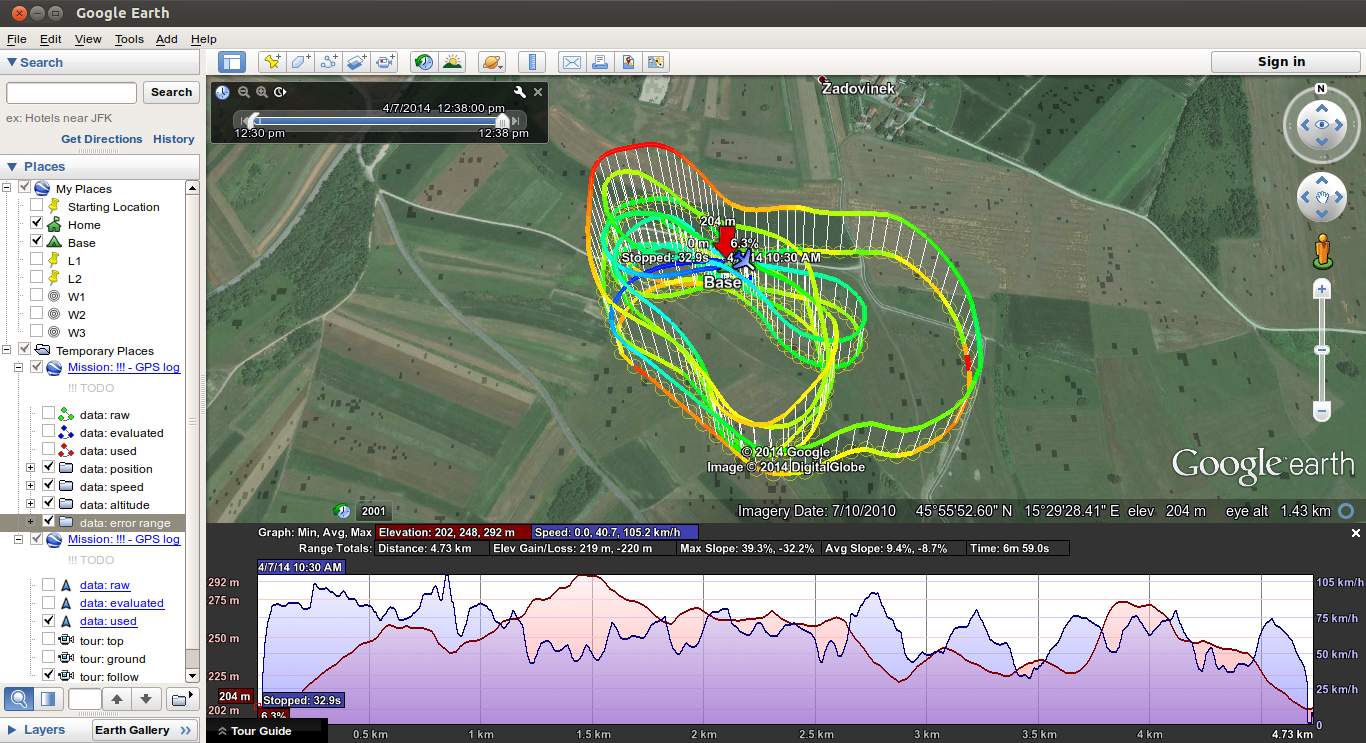Image resolution: width=1366 pixels, height=743 pixels.
Task: Open the View menu
Action: click(x=88, y=39)
